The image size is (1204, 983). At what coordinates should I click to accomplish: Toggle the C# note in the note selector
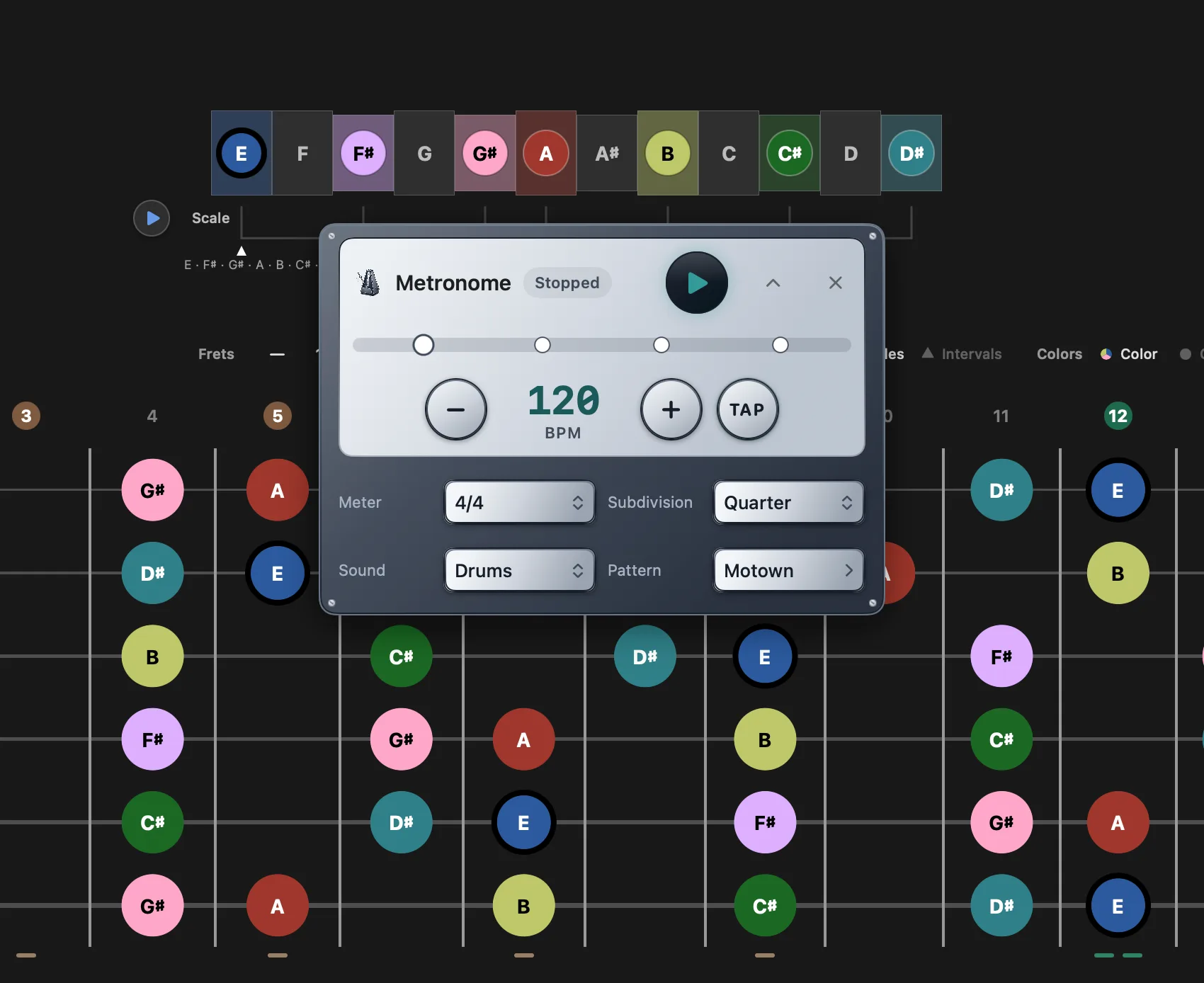click(x=790, y=153)
